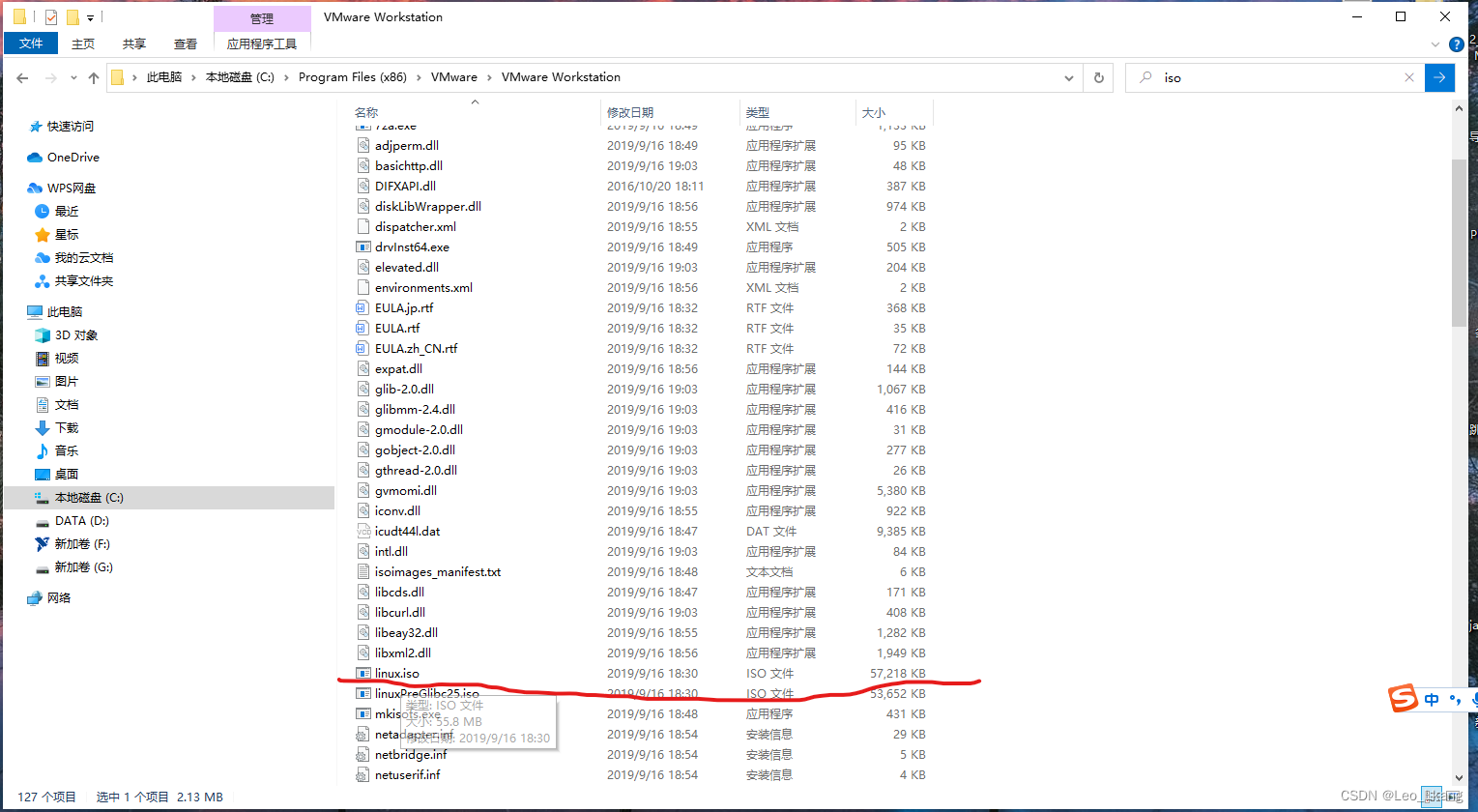Open 共享文件夹 in sidebar
The width and height of the screenshot is (1478, 812).
pos(83,281)
